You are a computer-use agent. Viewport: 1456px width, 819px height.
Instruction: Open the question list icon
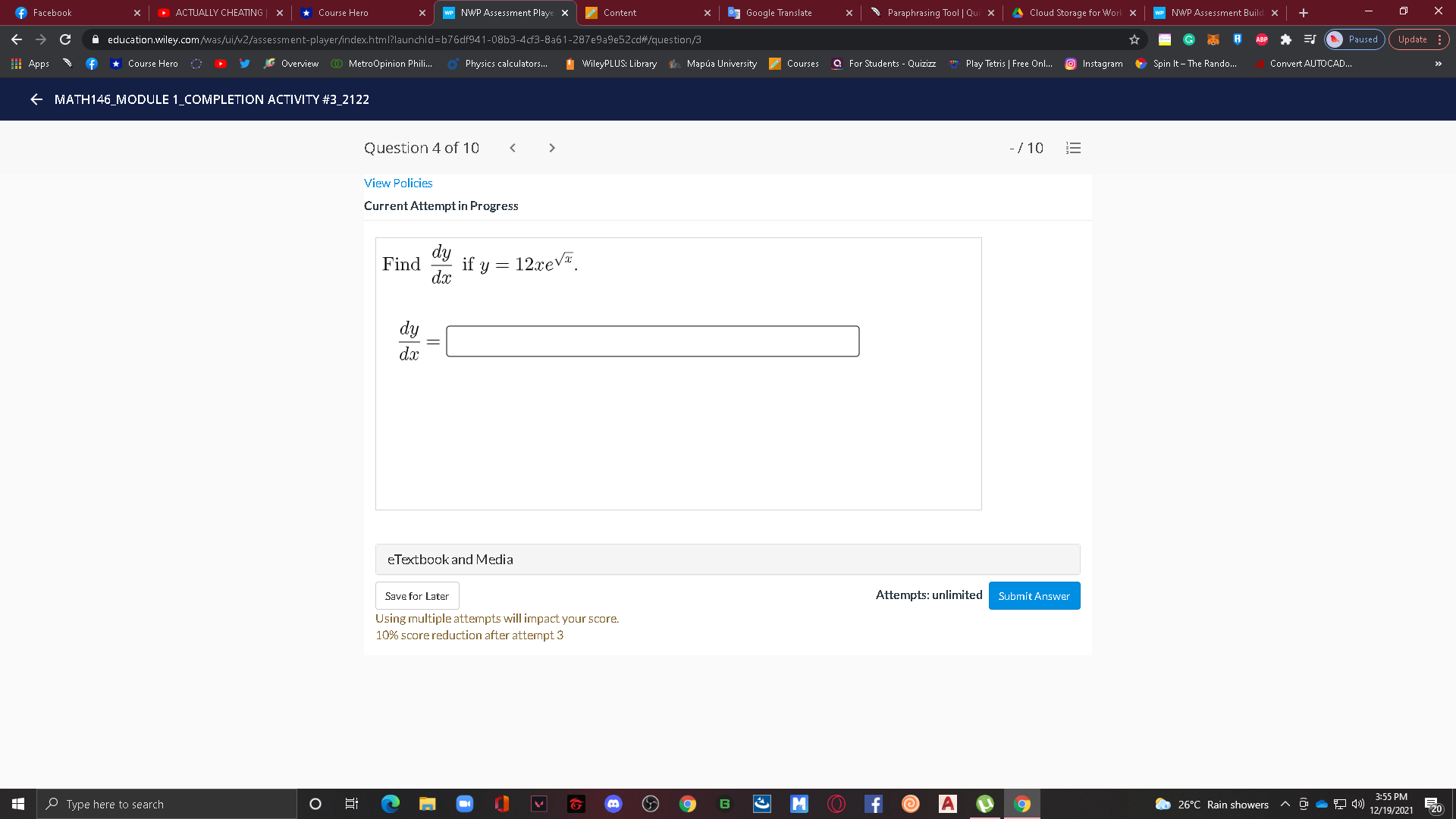click(1073, 148)
